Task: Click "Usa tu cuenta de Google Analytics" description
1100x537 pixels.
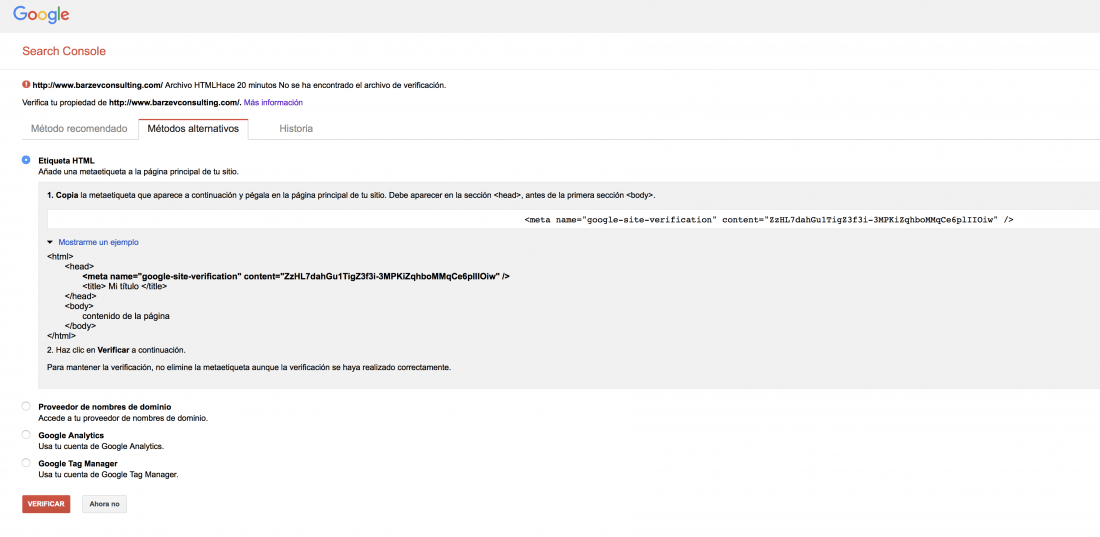Action: (x=101, y=446)
